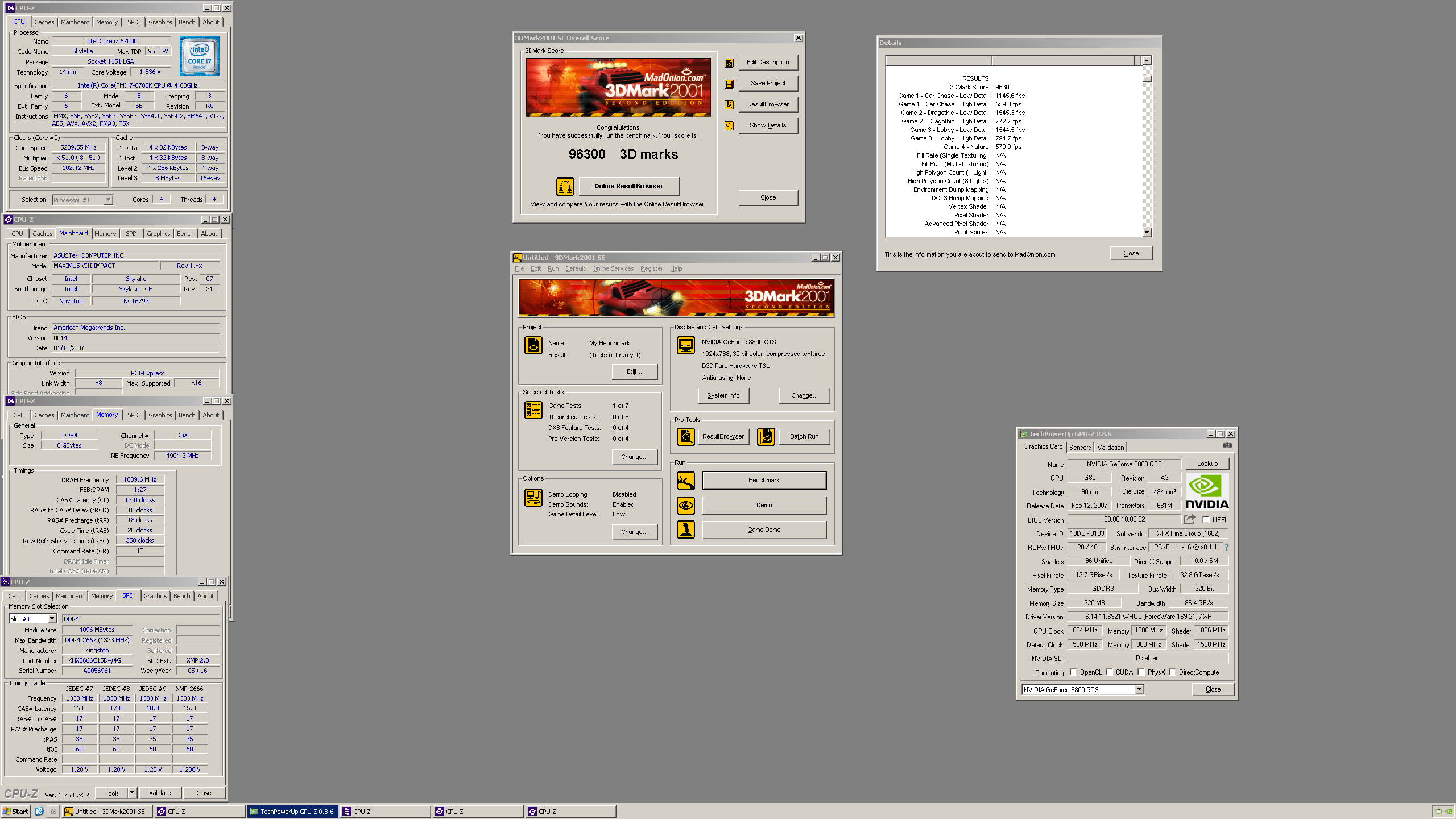Open the NVIDIA GeForce 8800 GTS GPU selector
The image size is (1456, 819).
(x=1139, y=689)
